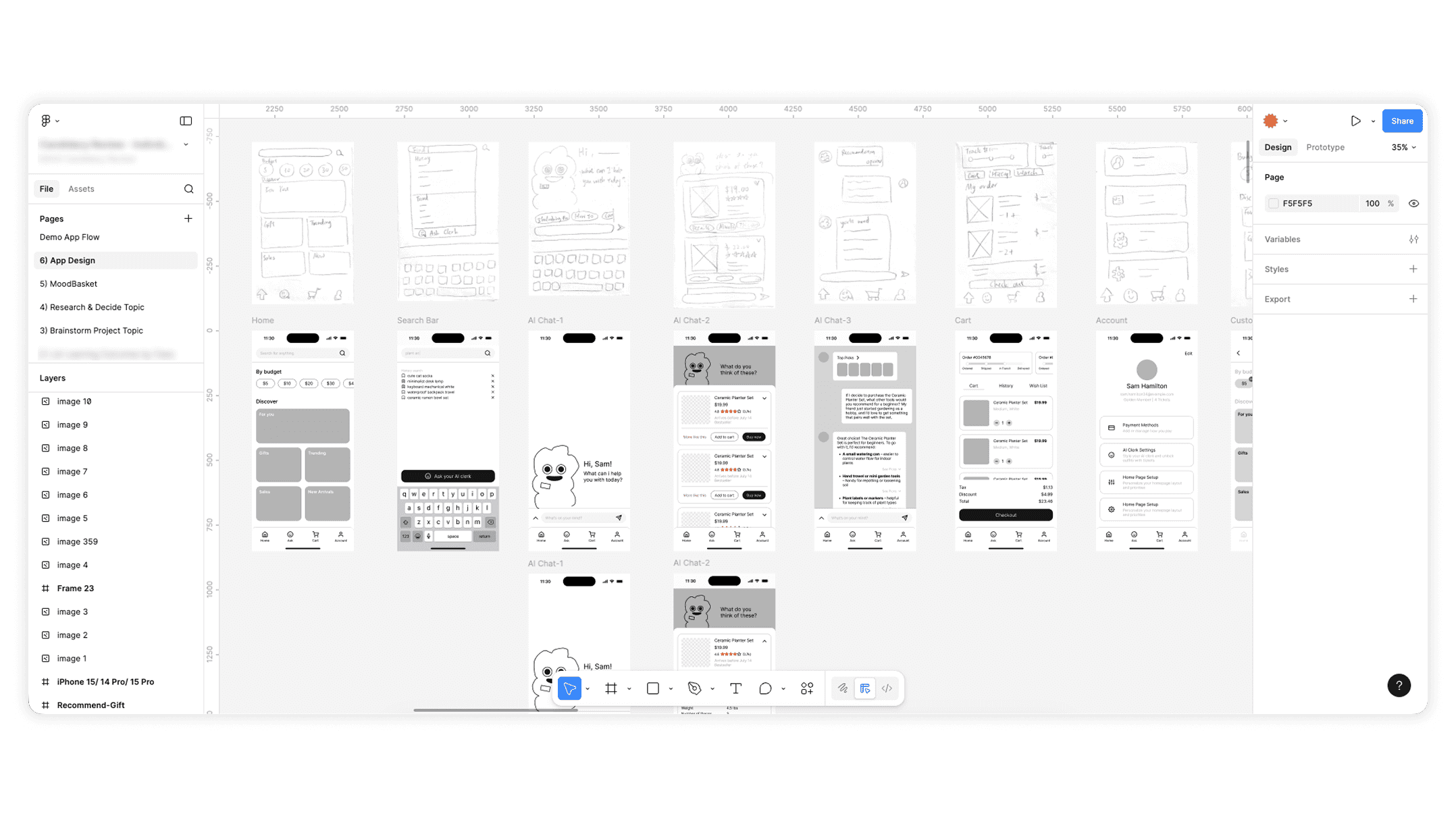Select the Move tool in toolbar

pyautogui.click(x=569, y=688)
